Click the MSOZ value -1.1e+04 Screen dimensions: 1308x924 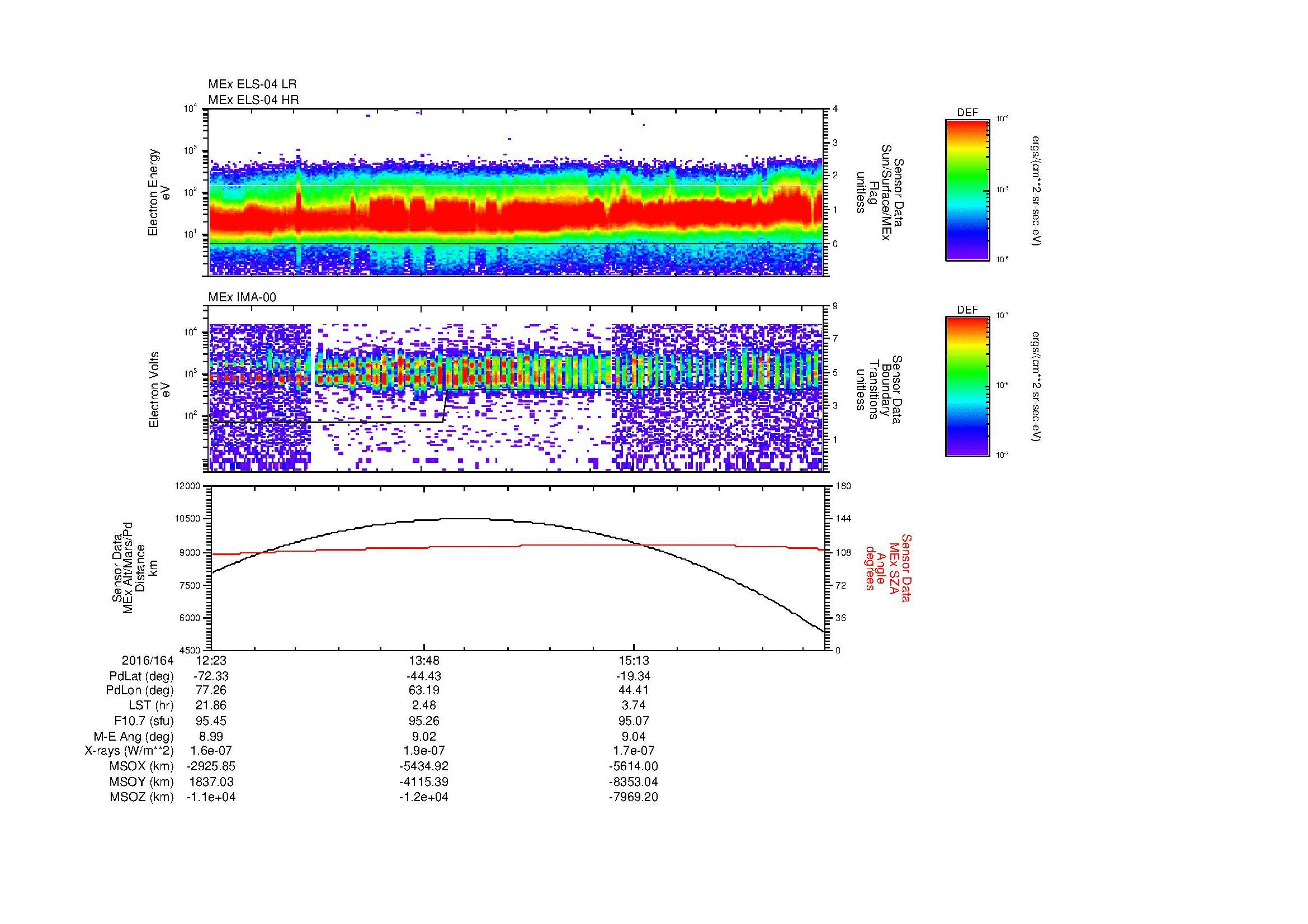point(210,797)
